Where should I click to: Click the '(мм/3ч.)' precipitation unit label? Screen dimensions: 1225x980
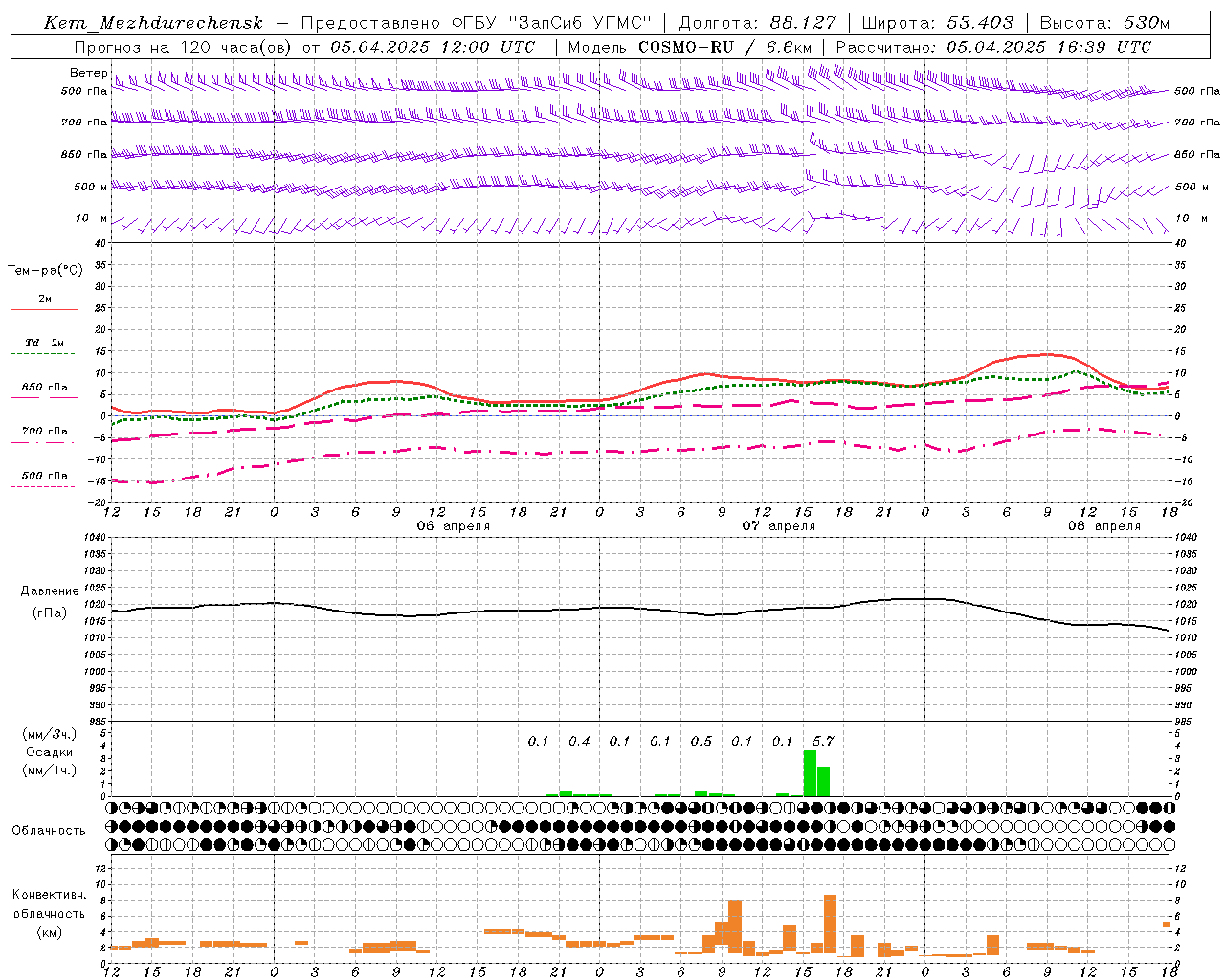(50, 734)
